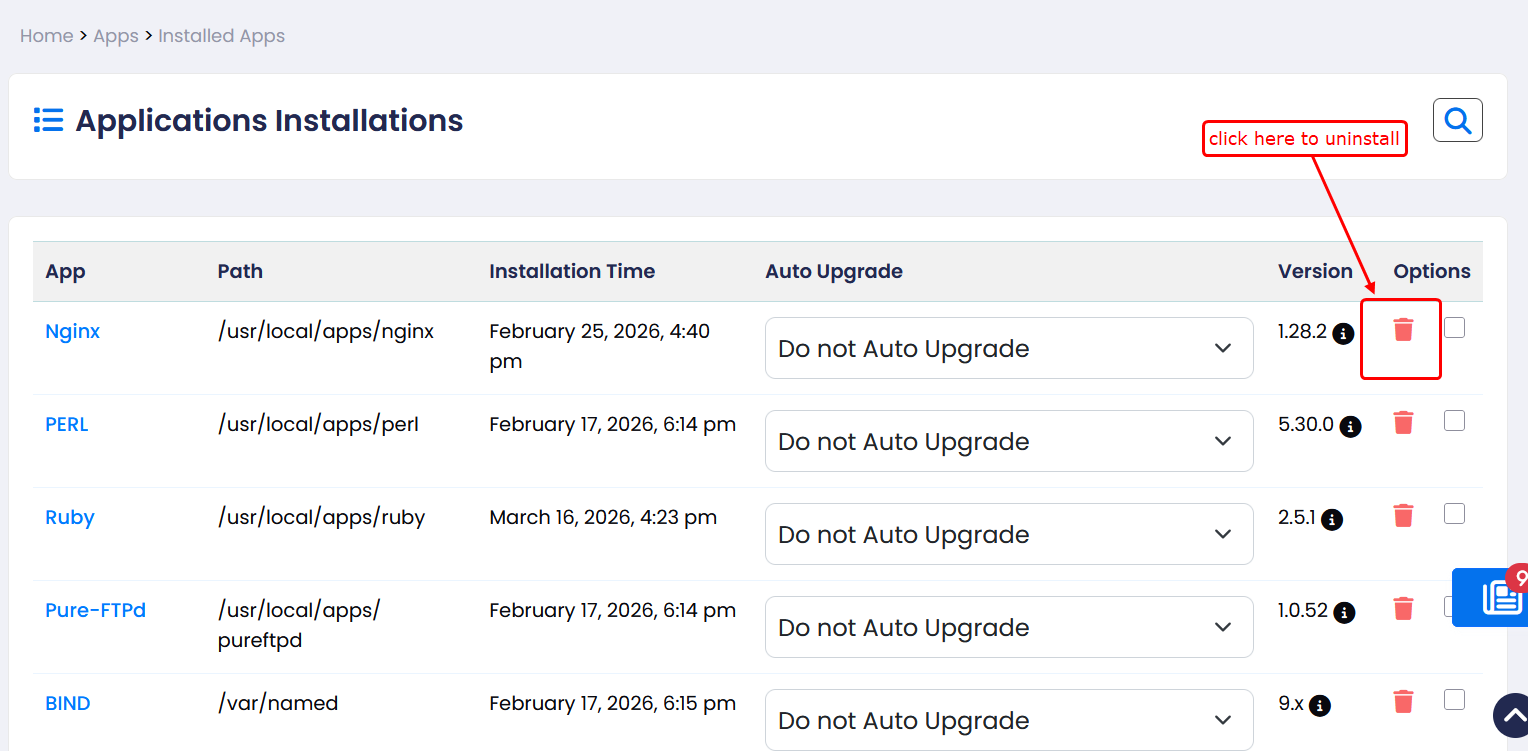The image size is (1528, 751).
Task: Uninstall Ruby using its trash icon
Action: click(1403, 516)
